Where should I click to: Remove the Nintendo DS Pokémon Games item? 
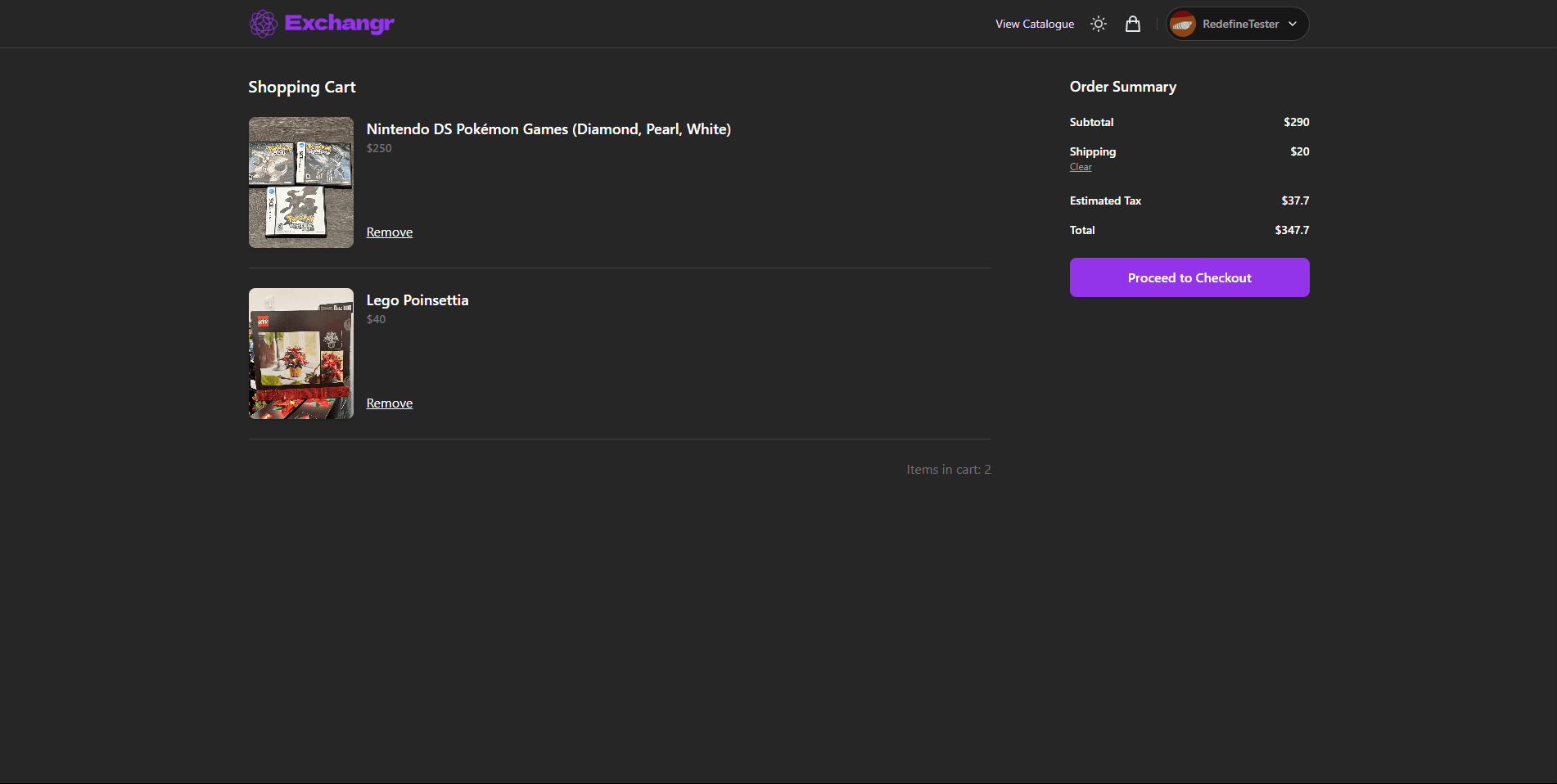click(389, 232)
